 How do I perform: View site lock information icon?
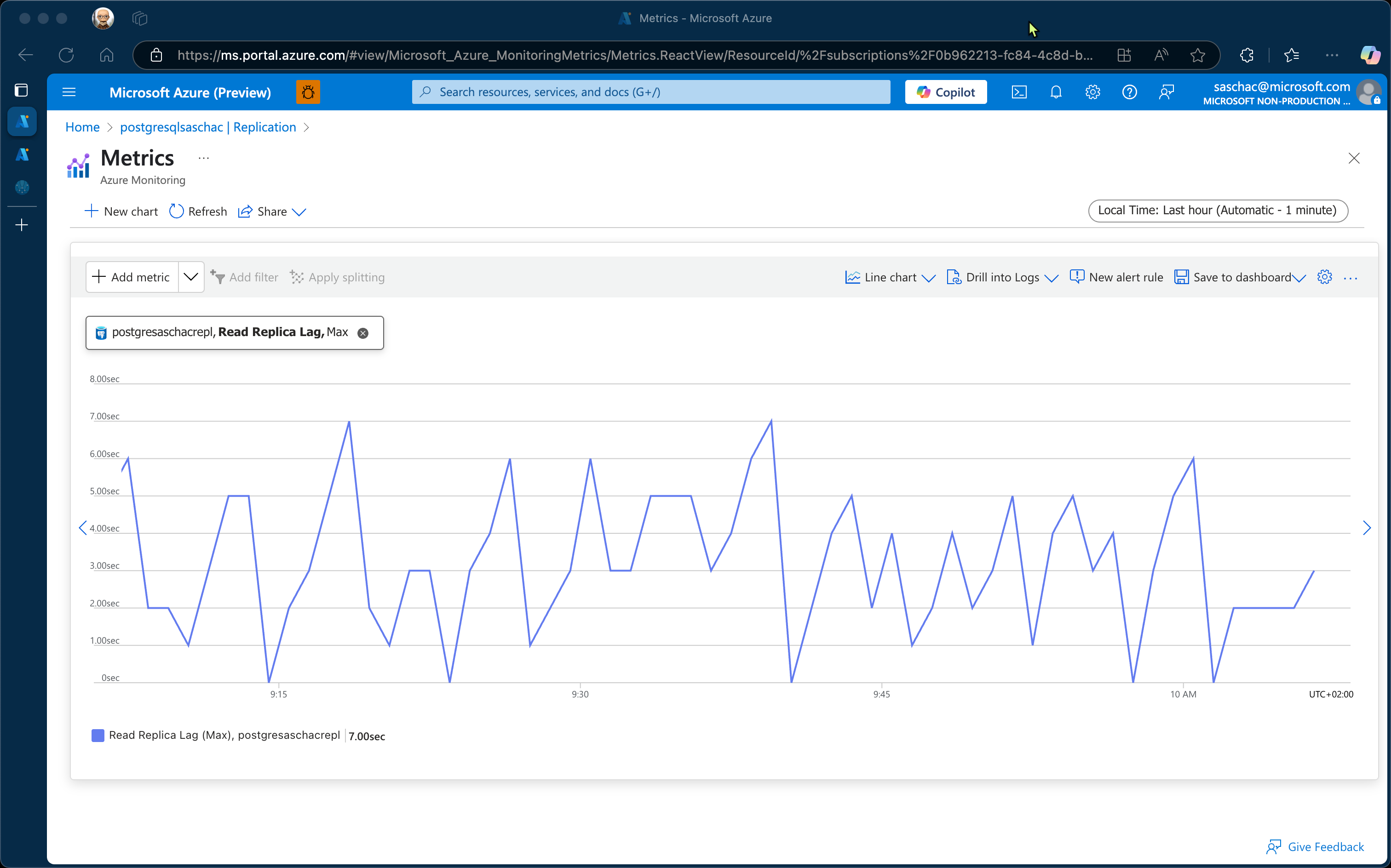point(156,55)
